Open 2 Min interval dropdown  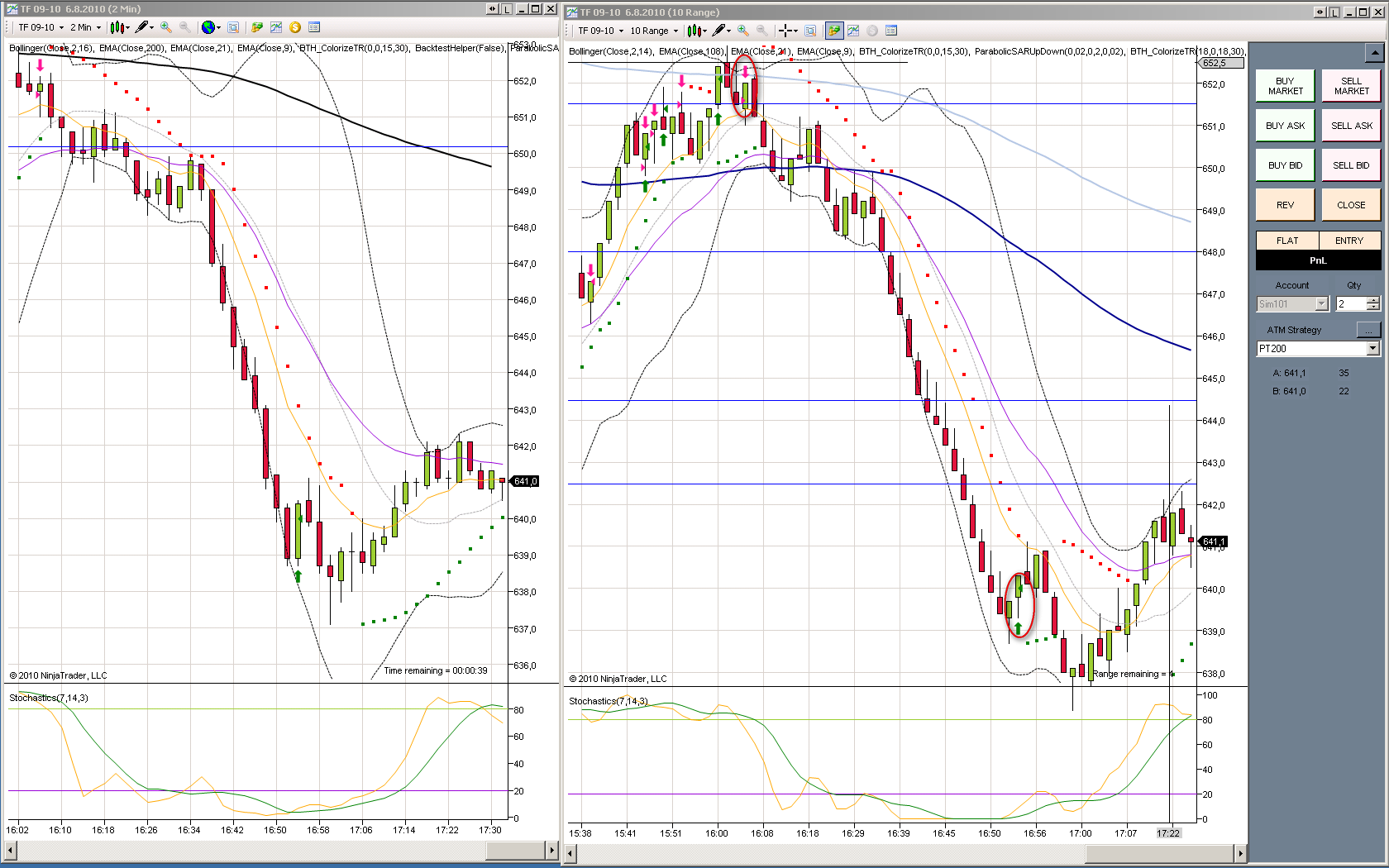point(85,27)
